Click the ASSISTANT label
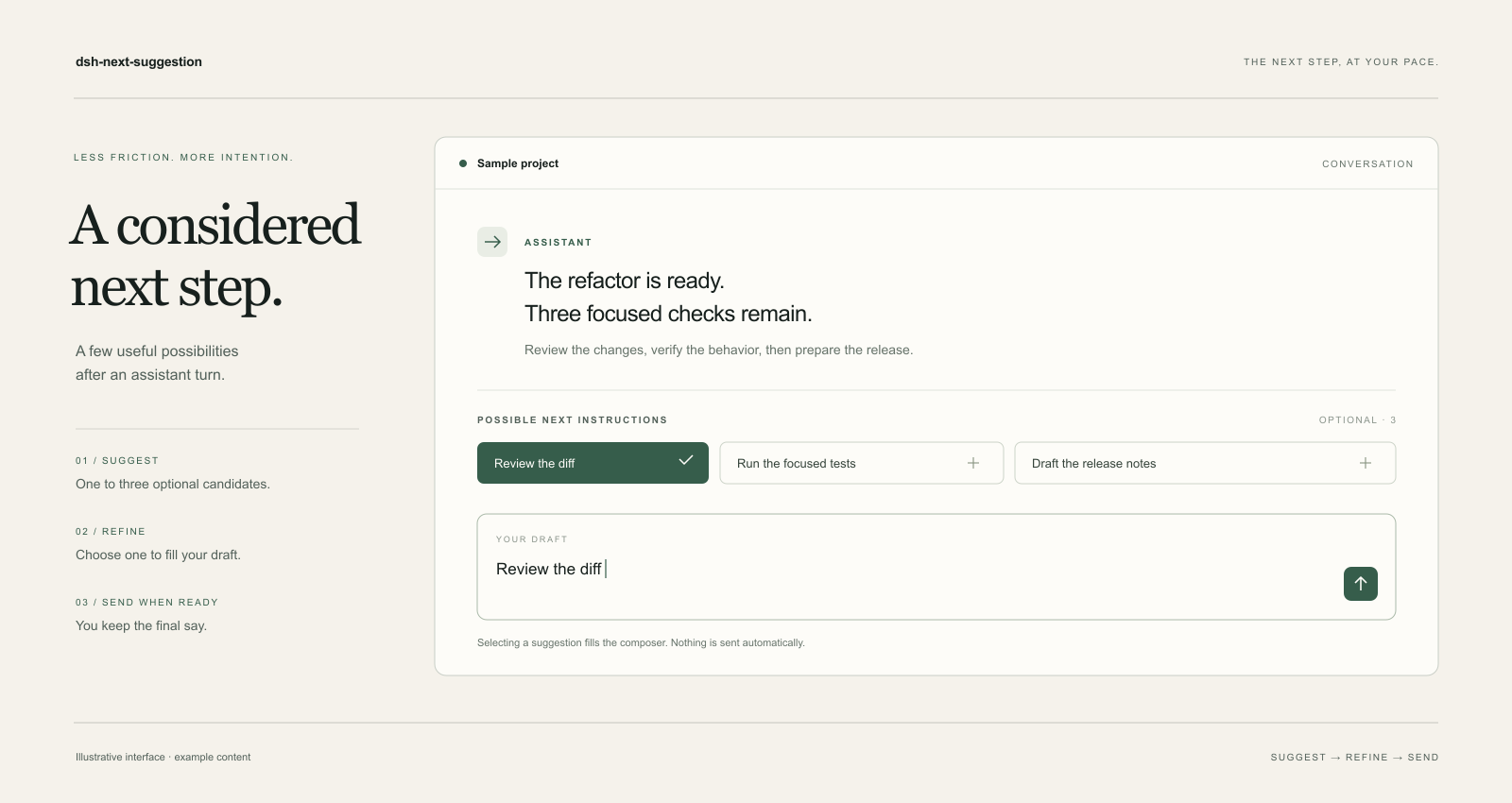Viewport: 1512px width, 803px height. [558, 243]
